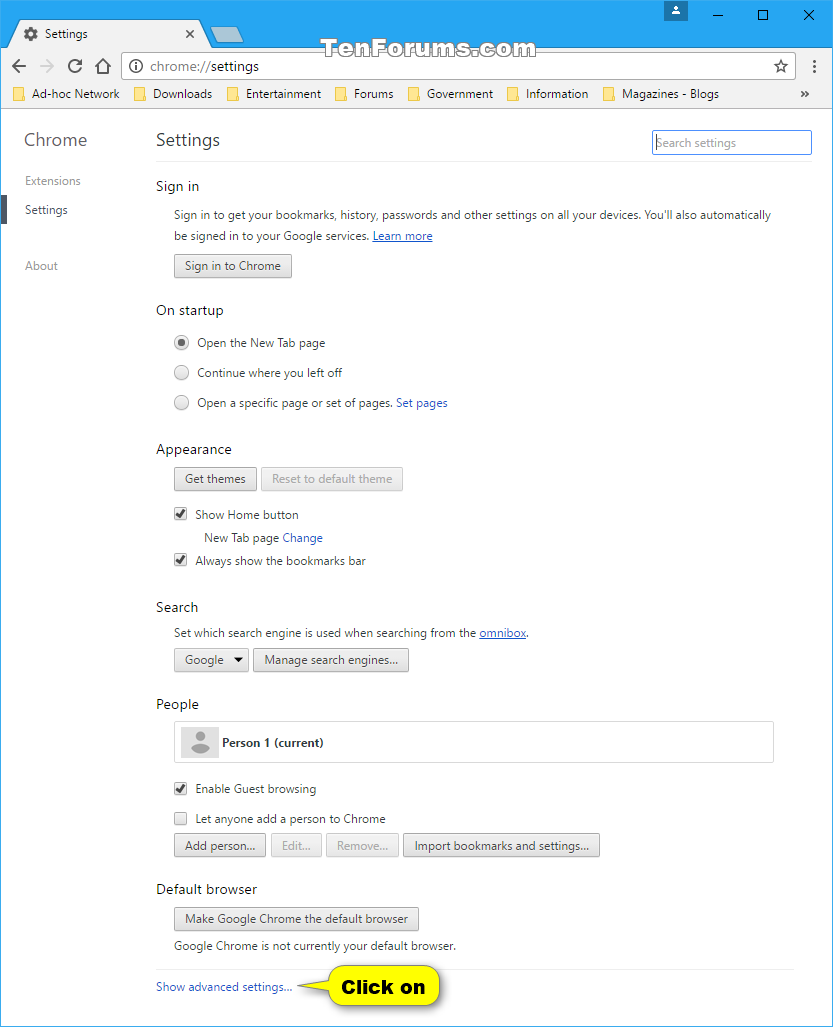Click Reset to default theme button
Screen dimensions: 833x1027
[332, 479]
